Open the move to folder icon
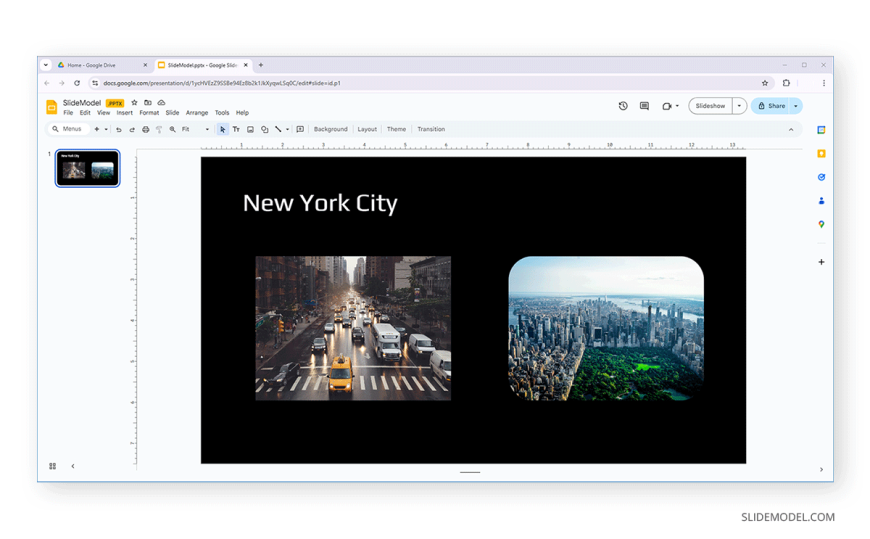Screen dimensions: 870x539 coord(148,103)
